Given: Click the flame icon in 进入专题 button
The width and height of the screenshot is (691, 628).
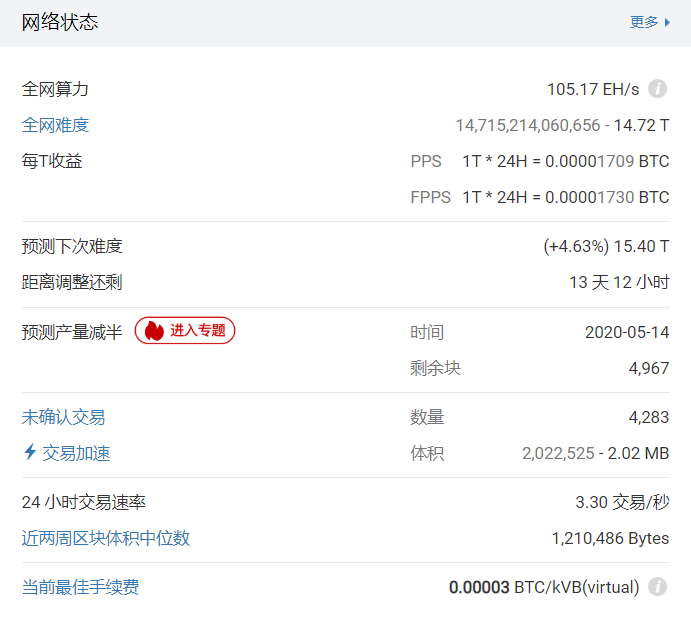Looking at the screenshot, I should tap(154, 331).
